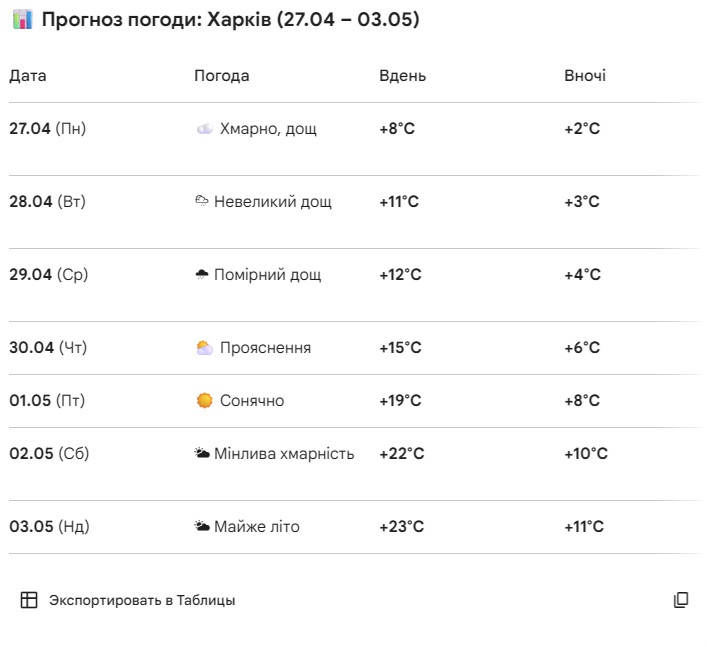Viewport: 707px width, 647px height.
Task: Select the +23°C daytime temperature cell
Action: pyautogui.click(x=401, y=527)
